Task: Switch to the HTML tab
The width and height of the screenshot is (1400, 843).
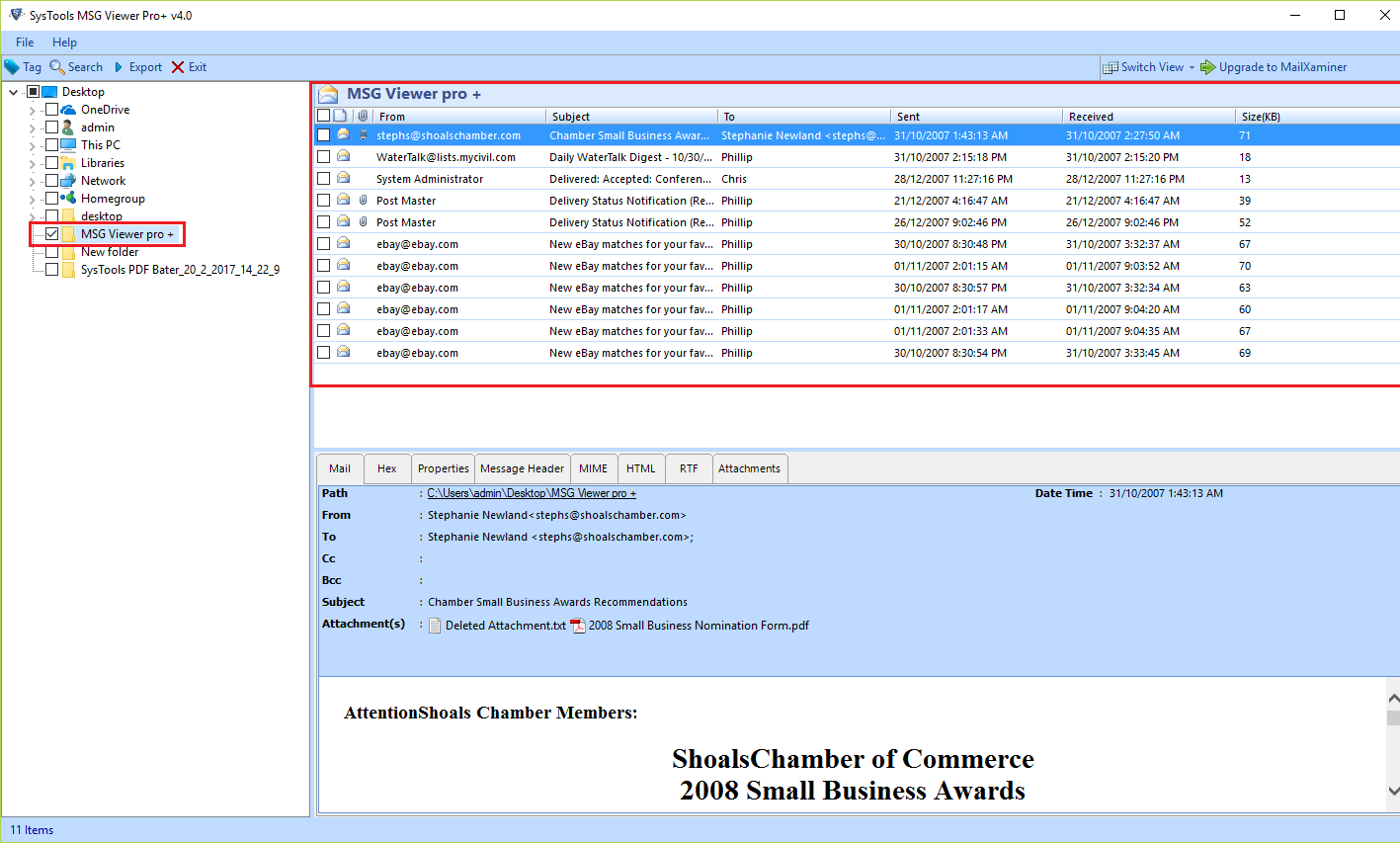Action: (640, 468)
